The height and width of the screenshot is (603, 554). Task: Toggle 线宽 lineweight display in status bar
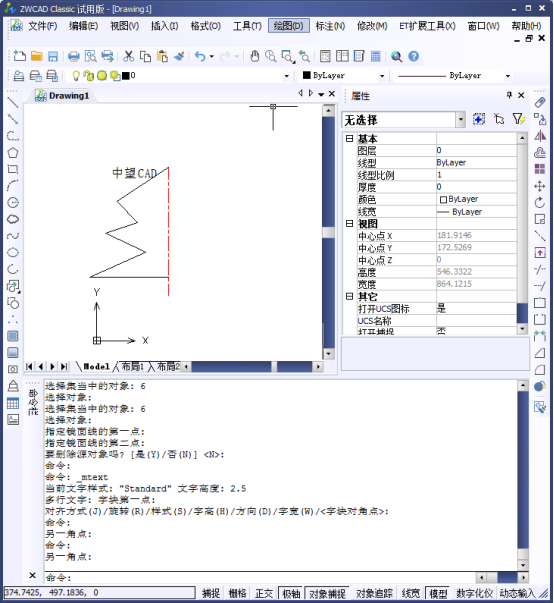point(411,593)
